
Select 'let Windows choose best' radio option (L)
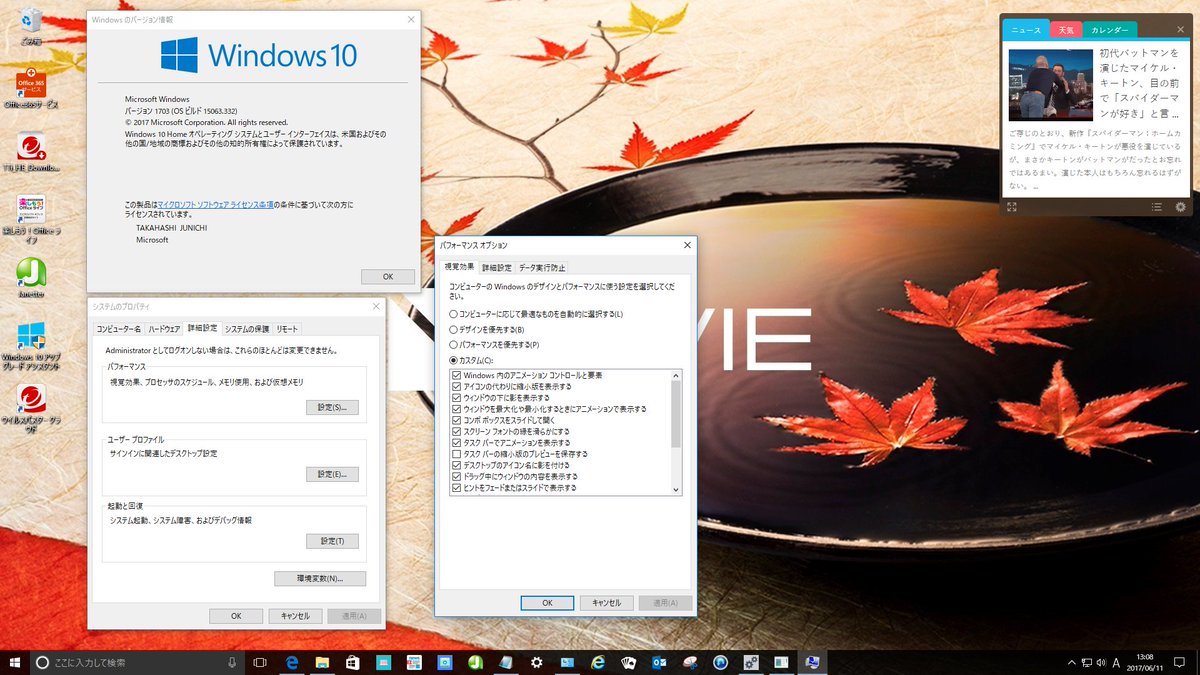click(x=454, y=314)
